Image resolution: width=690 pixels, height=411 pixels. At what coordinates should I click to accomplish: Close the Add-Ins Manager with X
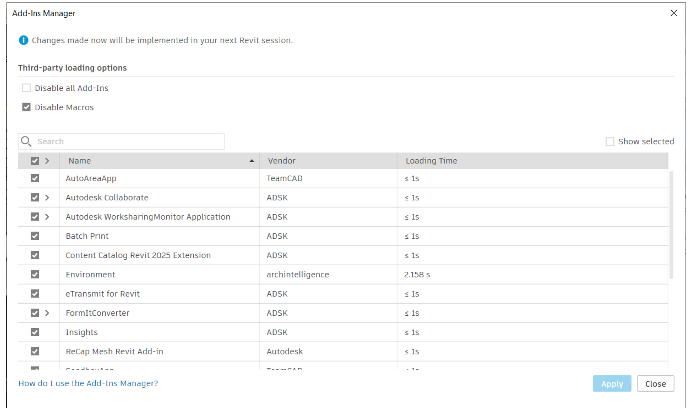[x=674, y=13]
